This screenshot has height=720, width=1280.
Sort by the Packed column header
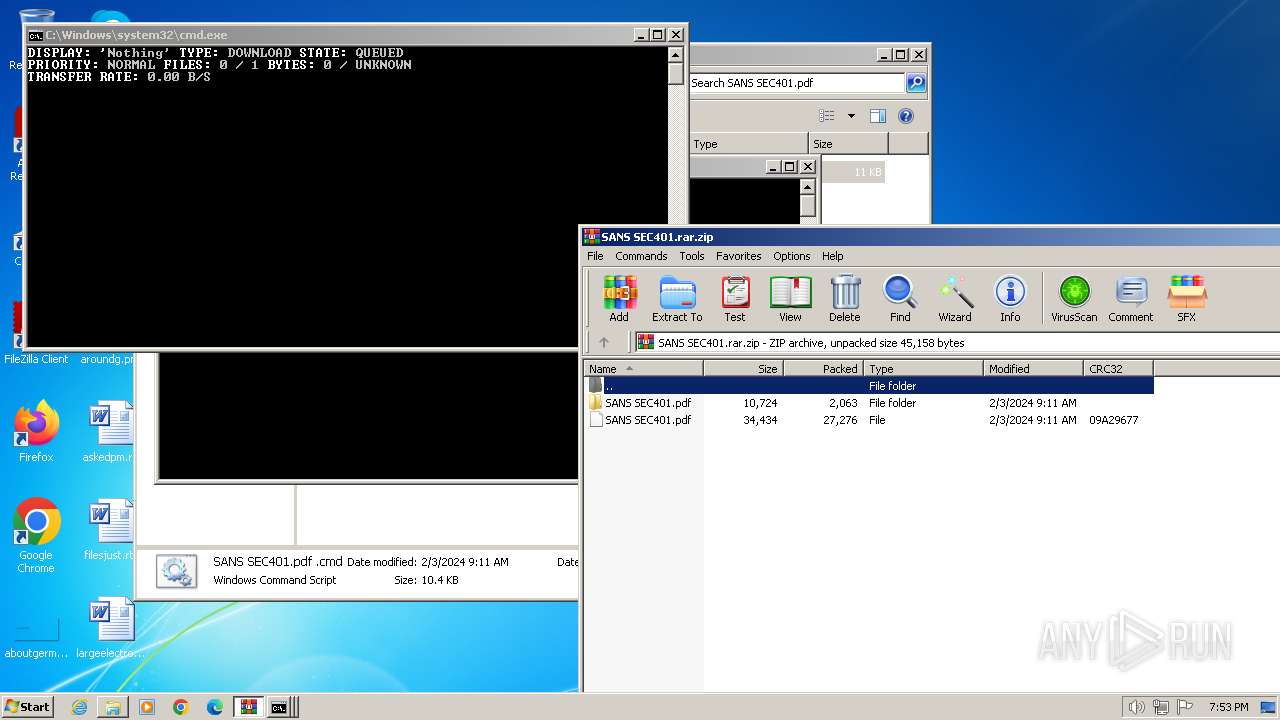click(824, 369)
